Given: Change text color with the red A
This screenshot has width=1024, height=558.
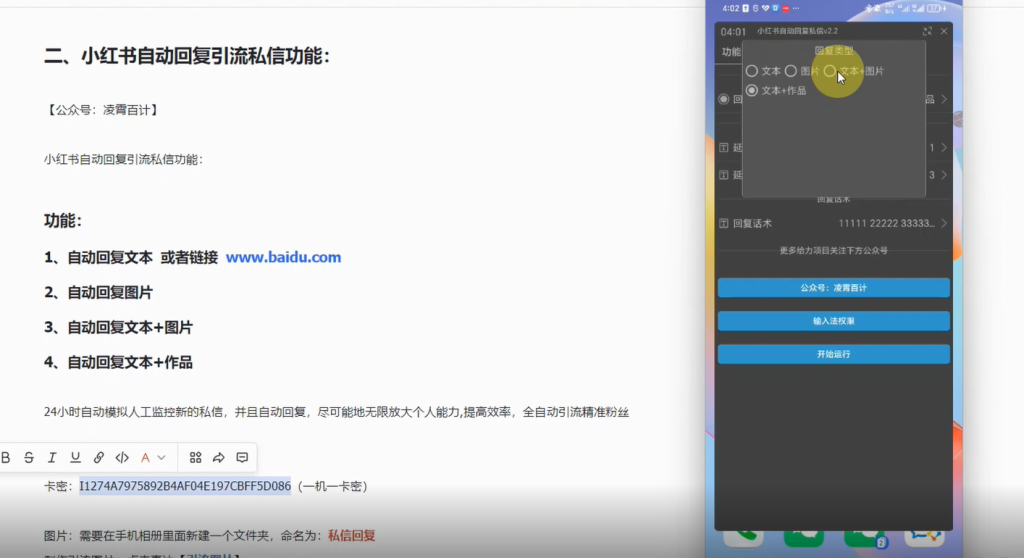Looking at the screenshot, I should 145,458.
